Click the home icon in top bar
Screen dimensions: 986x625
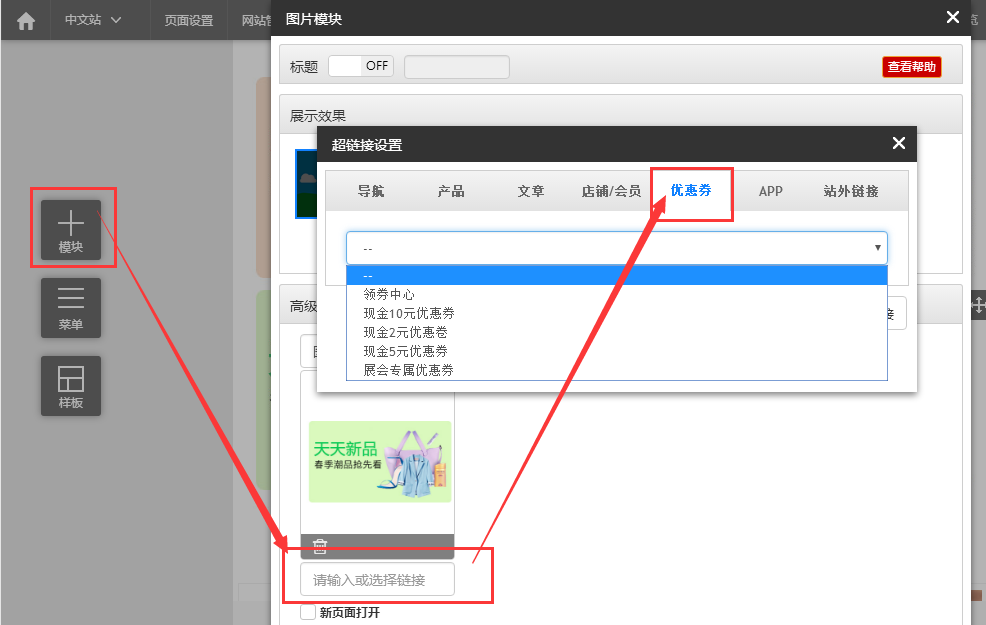pos(26,21)
